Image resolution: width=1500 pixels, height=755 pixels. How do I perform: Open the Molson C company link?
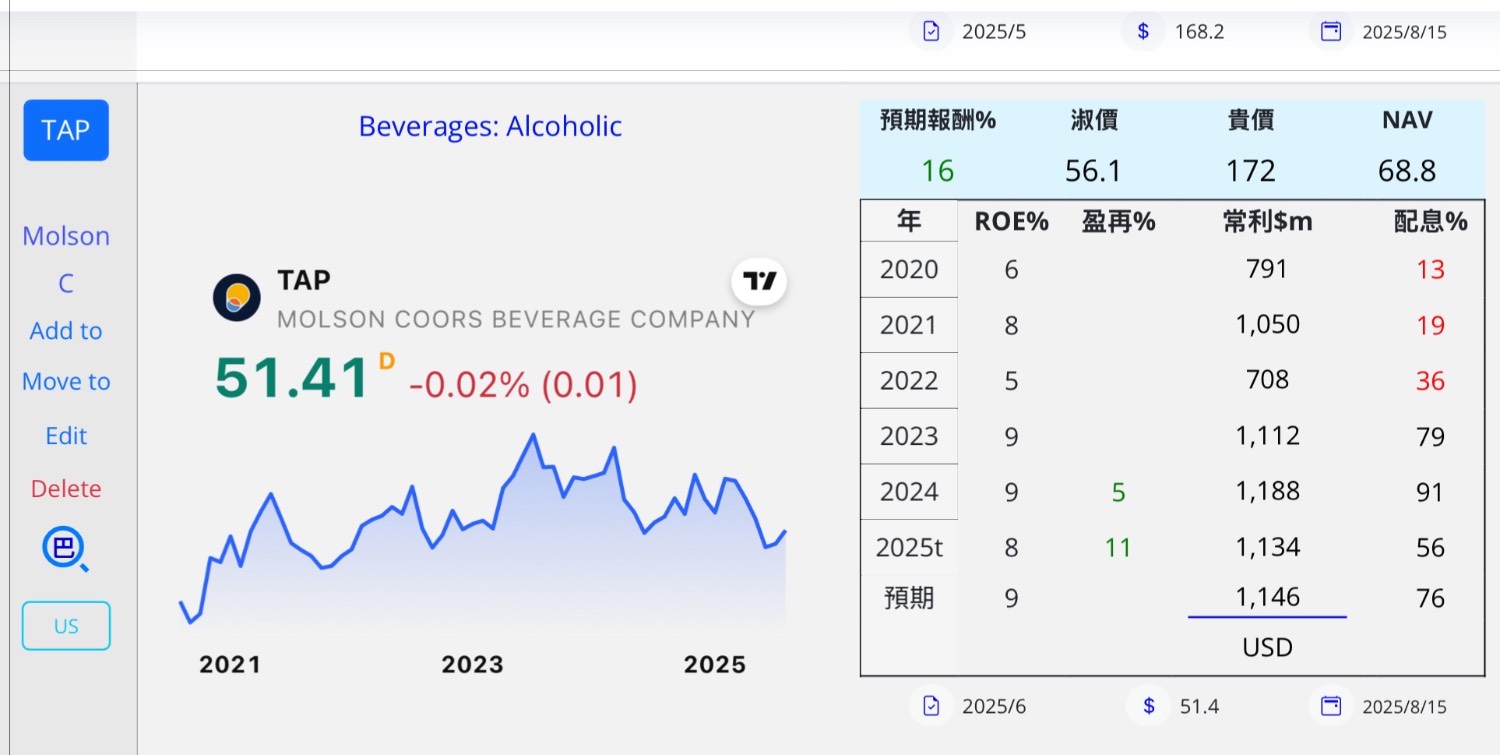(66, 260)
